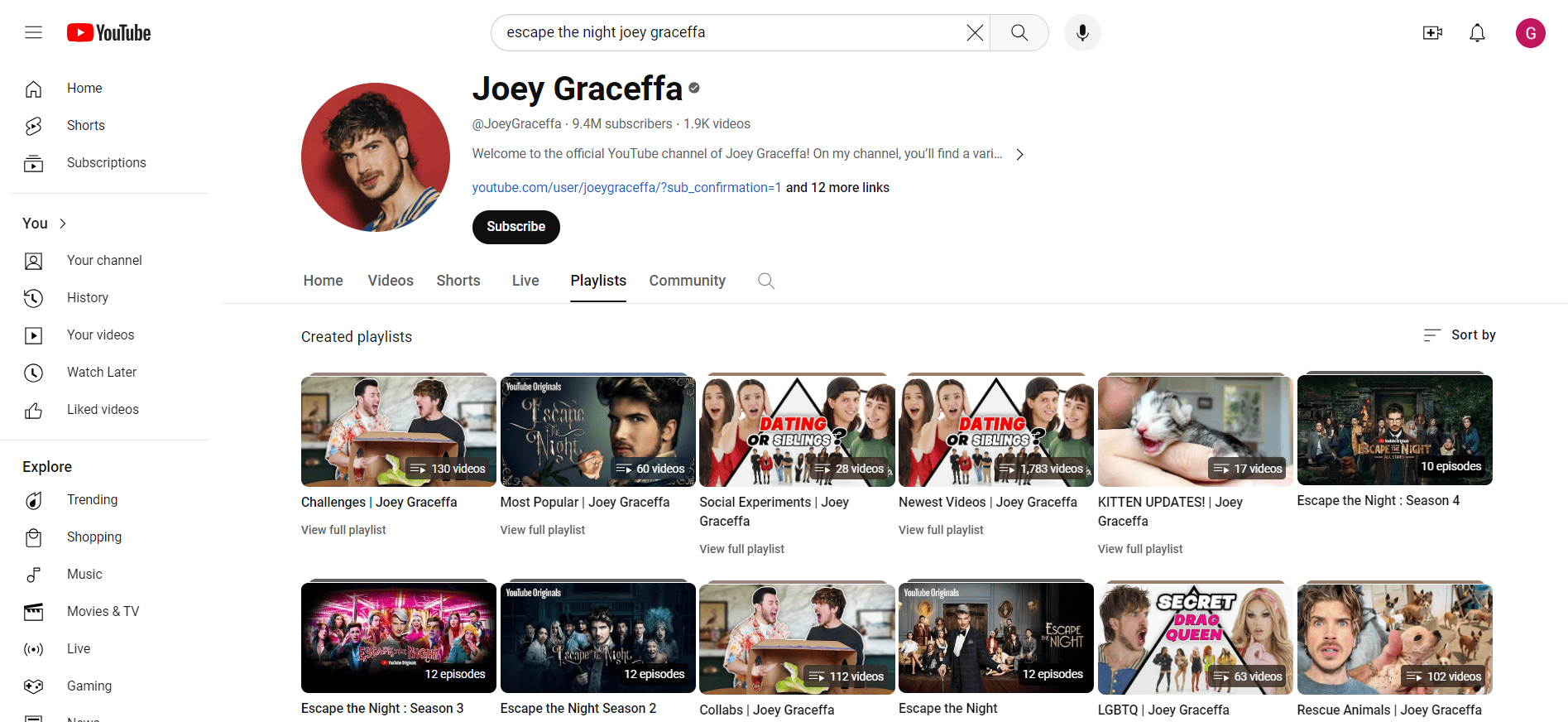Click the Challenges | Joey Graceffa title
Screen dimensions: 1568x722
pos(379,503)
